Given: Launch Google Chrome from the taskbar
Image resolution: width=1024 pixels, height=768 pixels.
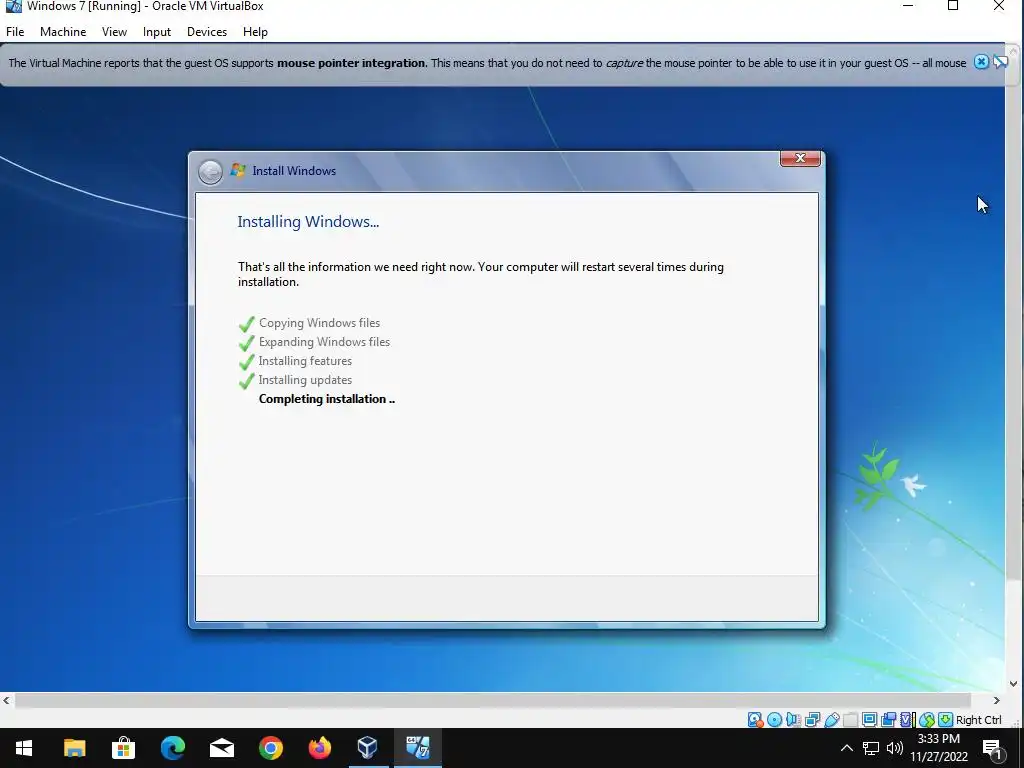Looking at the screenshot, I should [270, 748].
